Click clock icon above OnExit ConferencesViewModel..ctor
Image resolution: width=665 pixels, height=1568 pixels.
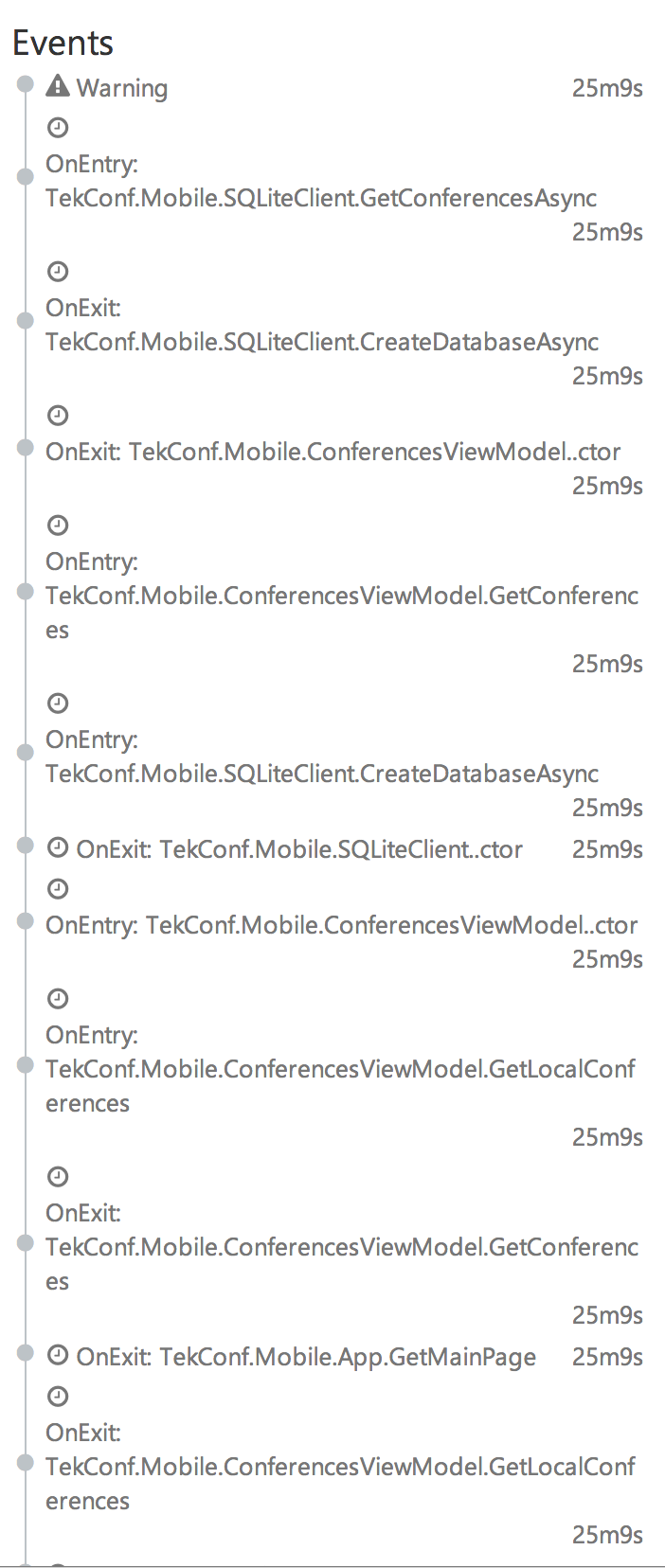pos(58,416)
